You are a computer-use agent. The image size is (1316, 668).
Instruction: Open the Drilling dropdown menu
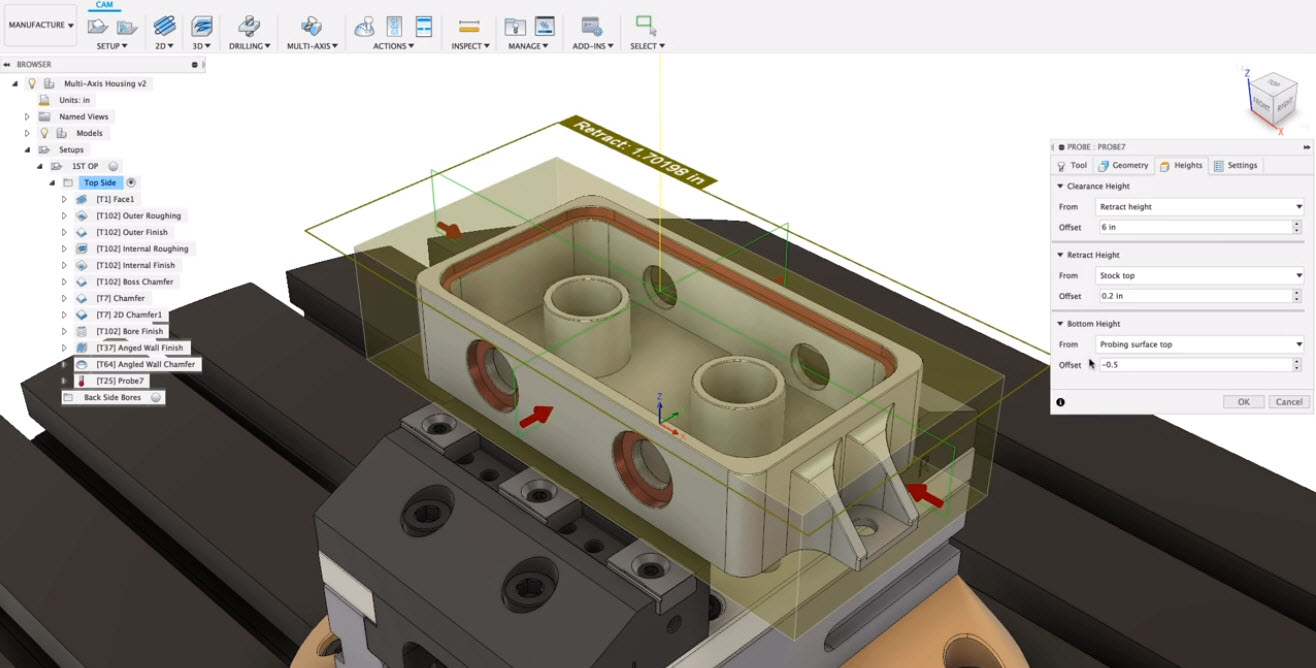pos(249,46)
